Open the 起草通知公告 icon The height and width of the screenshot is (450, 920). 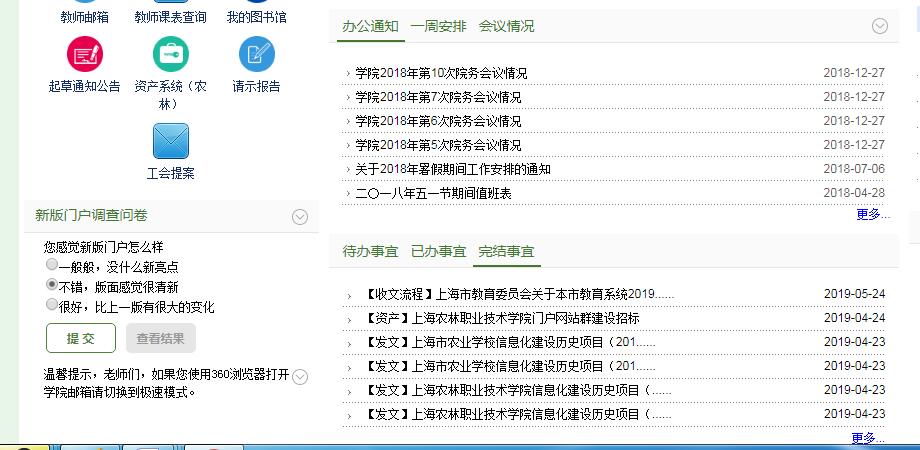[x=84, y=54]
